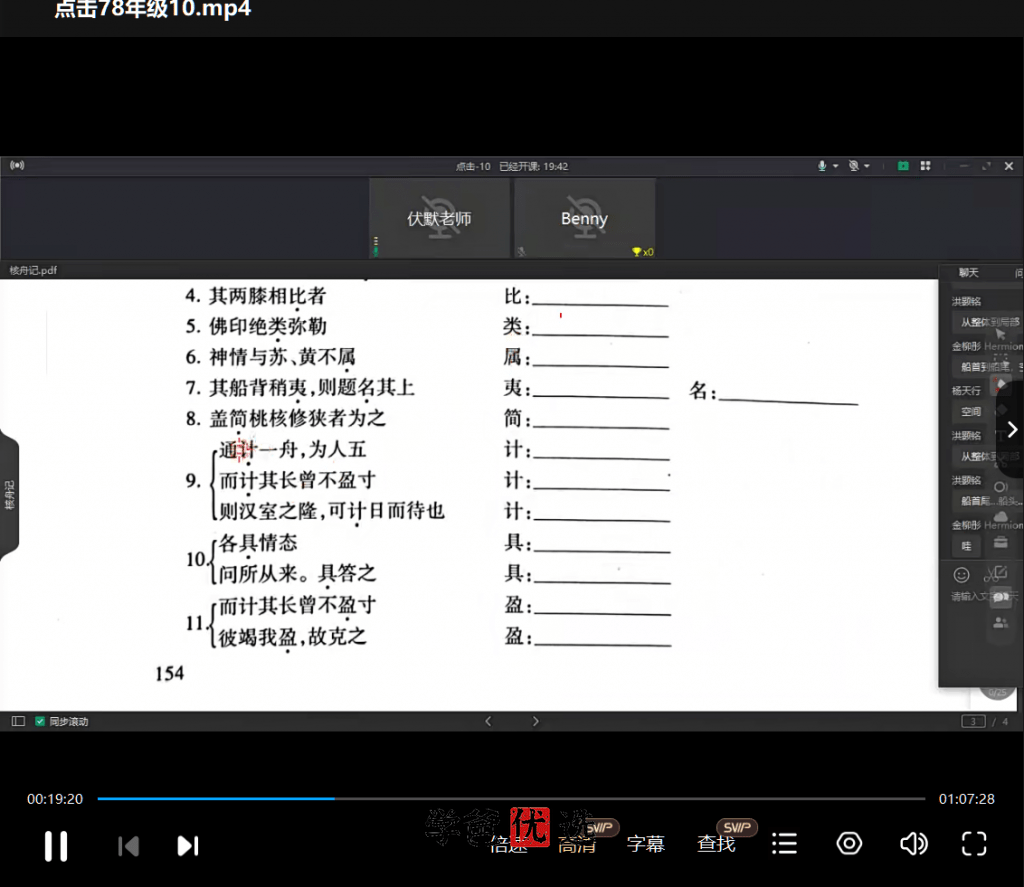Click the elapsed time 00:19:20
The image size is (1024, 887).
pos(55,799)
